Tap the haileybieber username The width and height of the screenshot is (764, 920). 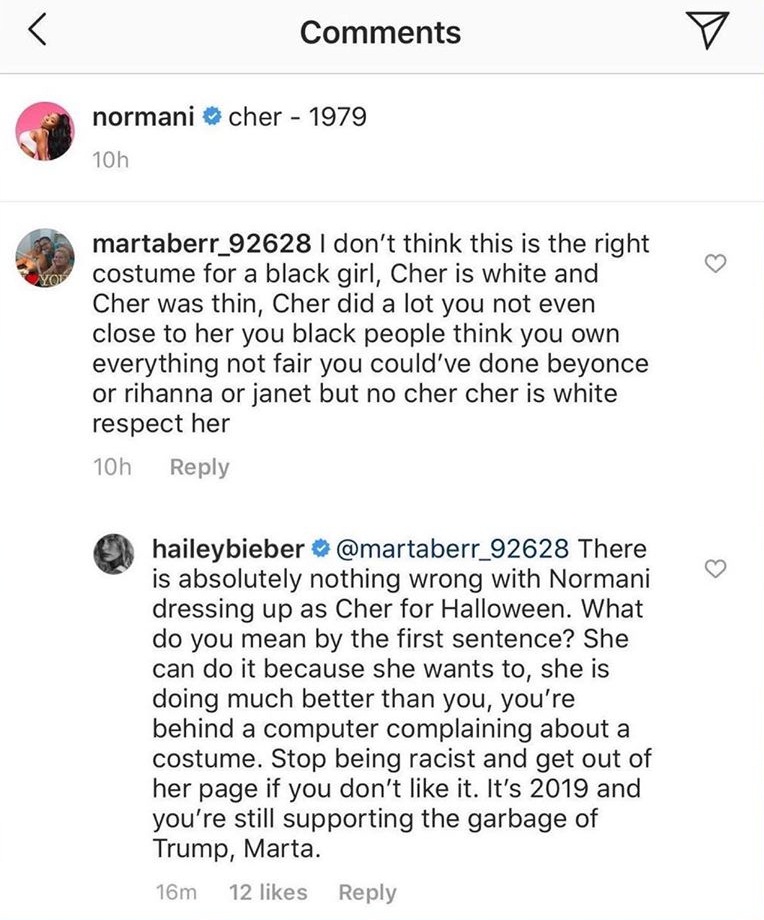(225, 548)
